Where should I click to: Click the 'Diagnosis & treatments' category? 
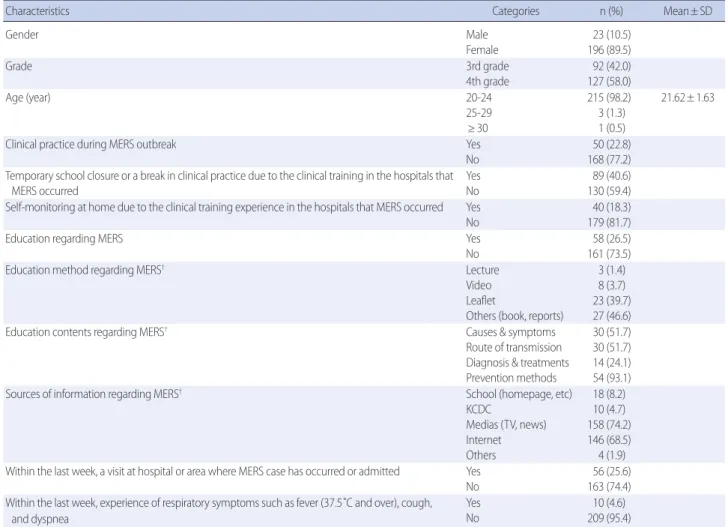[517, 363]
